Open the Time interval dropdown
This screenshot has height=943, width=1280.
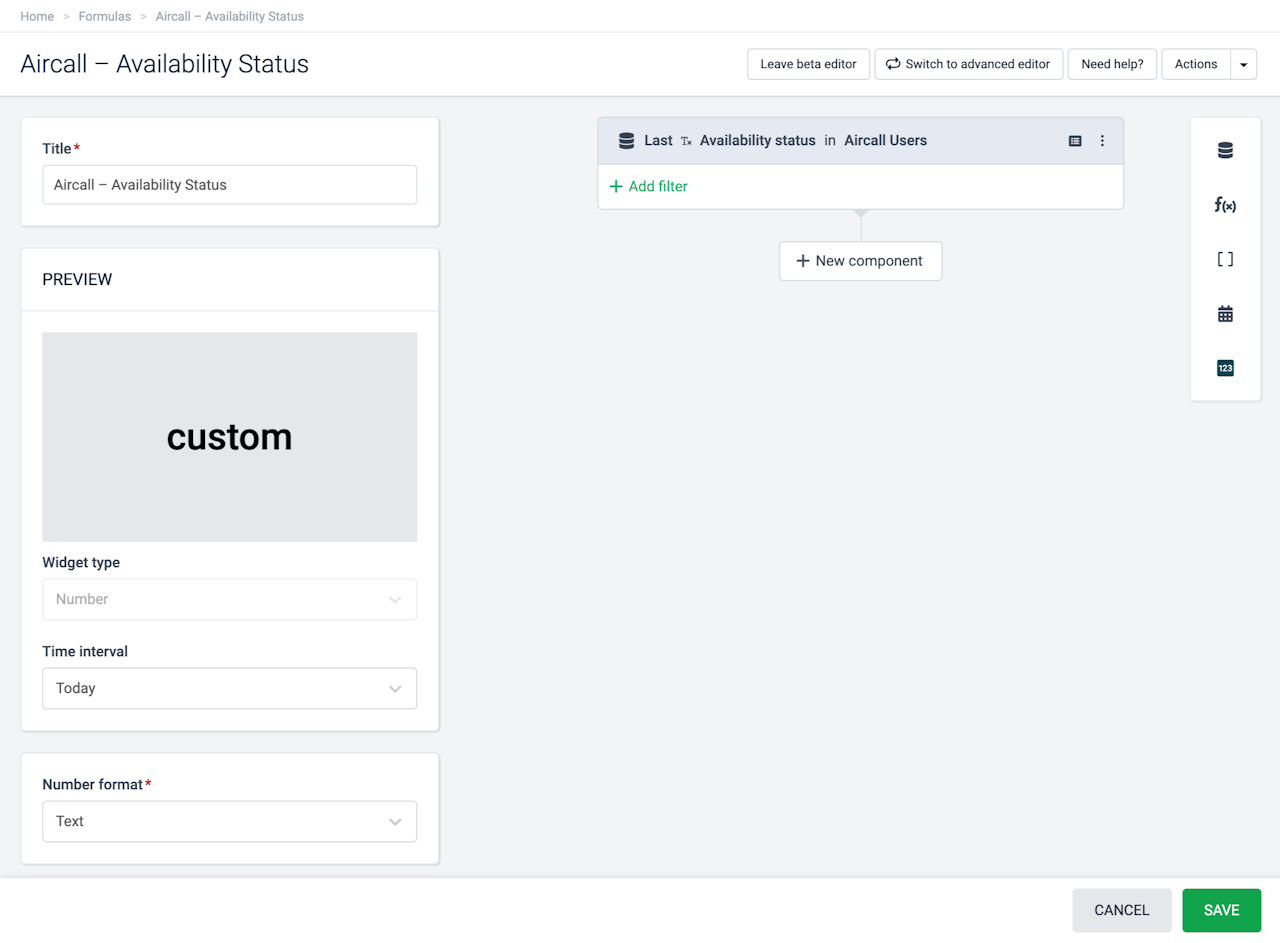(229, 688)
